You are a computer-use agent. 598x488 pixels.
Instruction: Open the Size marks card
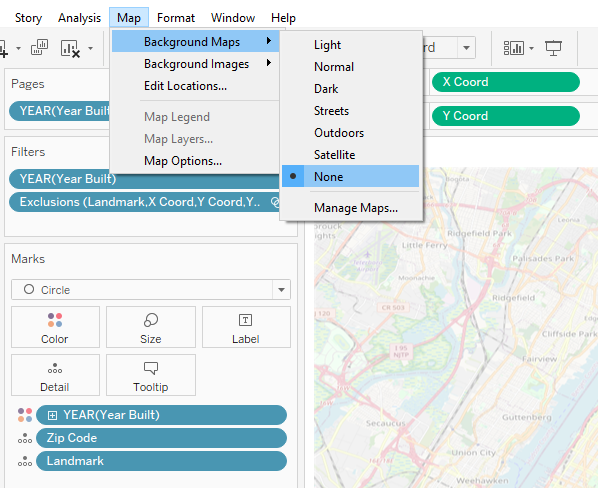[x=151, y=327]
